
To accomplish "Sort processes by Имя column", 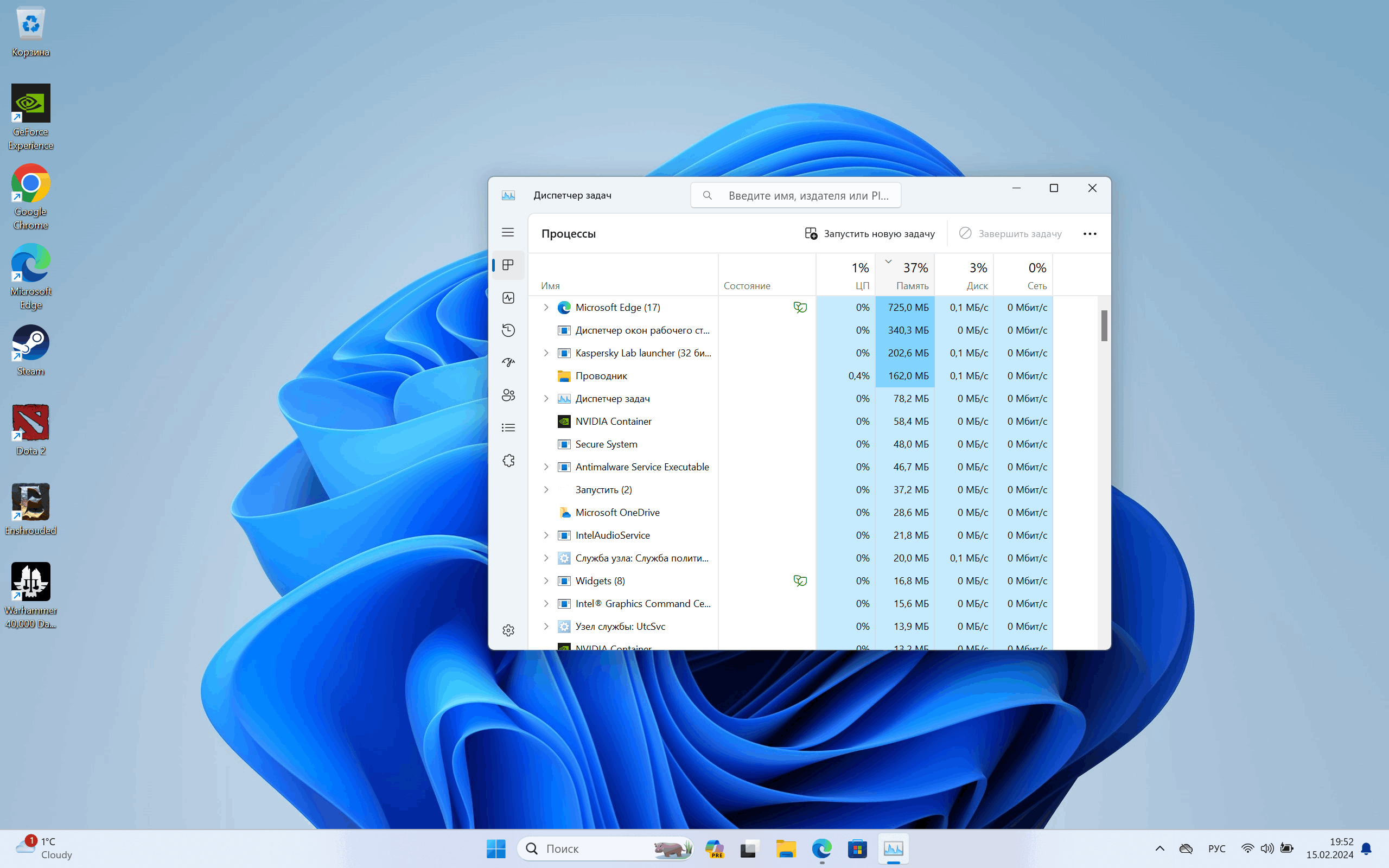I will pos(623,275).
